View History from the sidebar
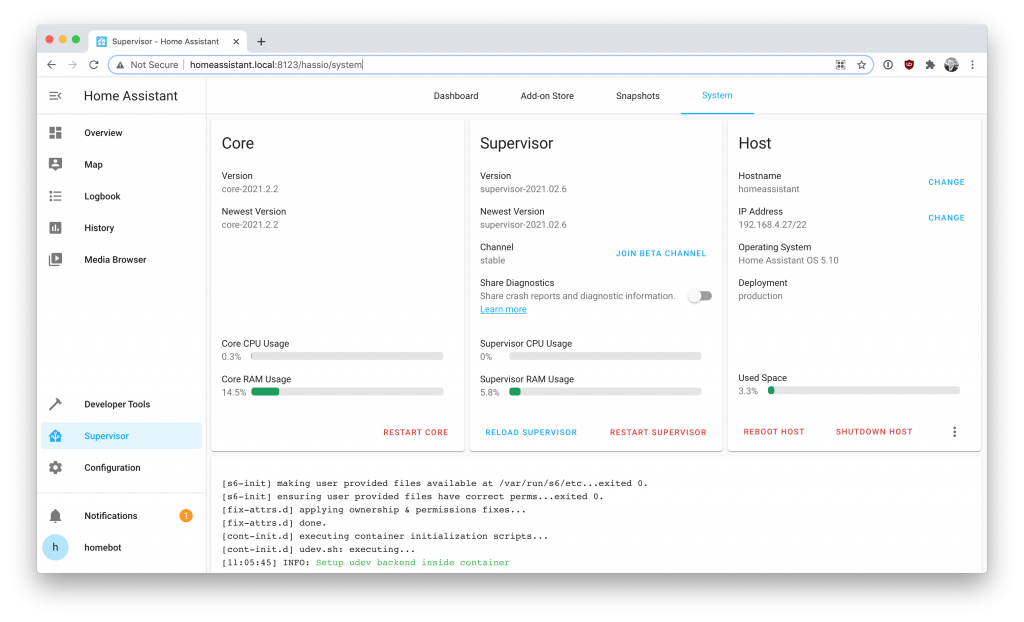1024x622 pixels. [x=100, y=227]
